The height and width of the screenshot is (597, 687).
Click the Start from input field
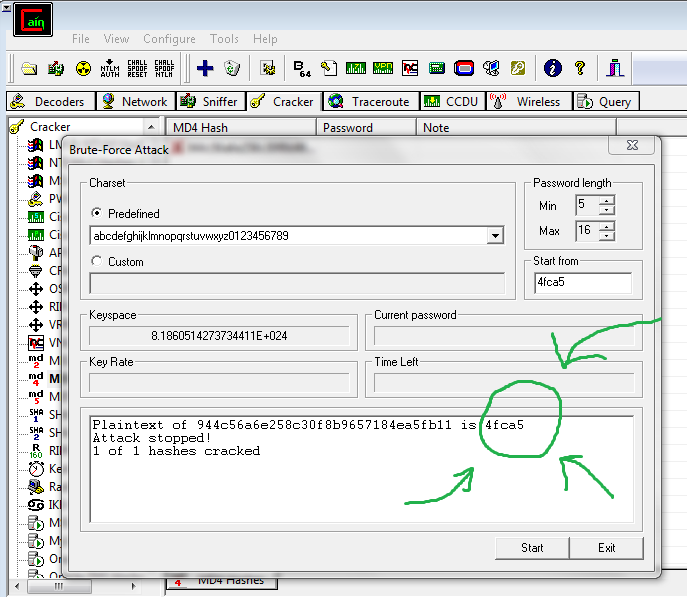point(583,283)
